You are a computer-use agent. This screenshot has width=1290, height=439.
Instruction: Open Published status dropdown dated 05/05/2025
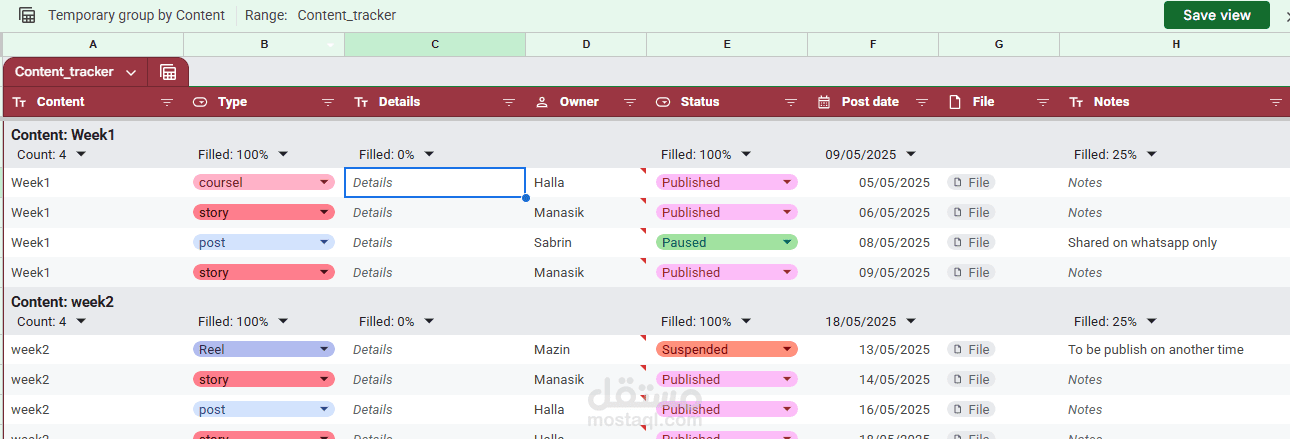pos(788,183)
